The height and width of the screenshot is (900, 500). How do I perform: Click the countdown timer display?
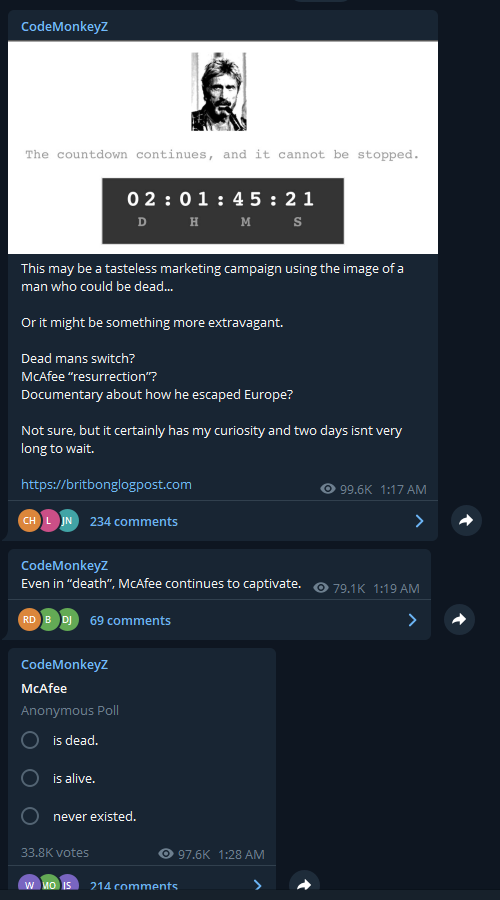[223, 211]
